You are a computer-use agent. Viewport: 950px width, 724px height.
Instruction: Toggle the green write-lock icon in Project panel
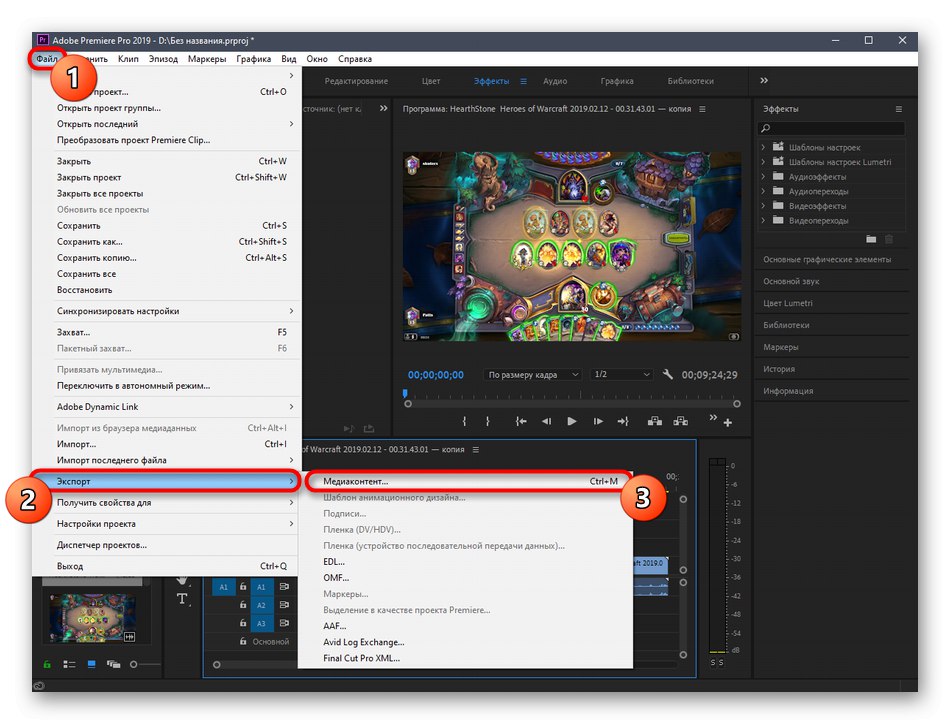[x=47, y=663]
